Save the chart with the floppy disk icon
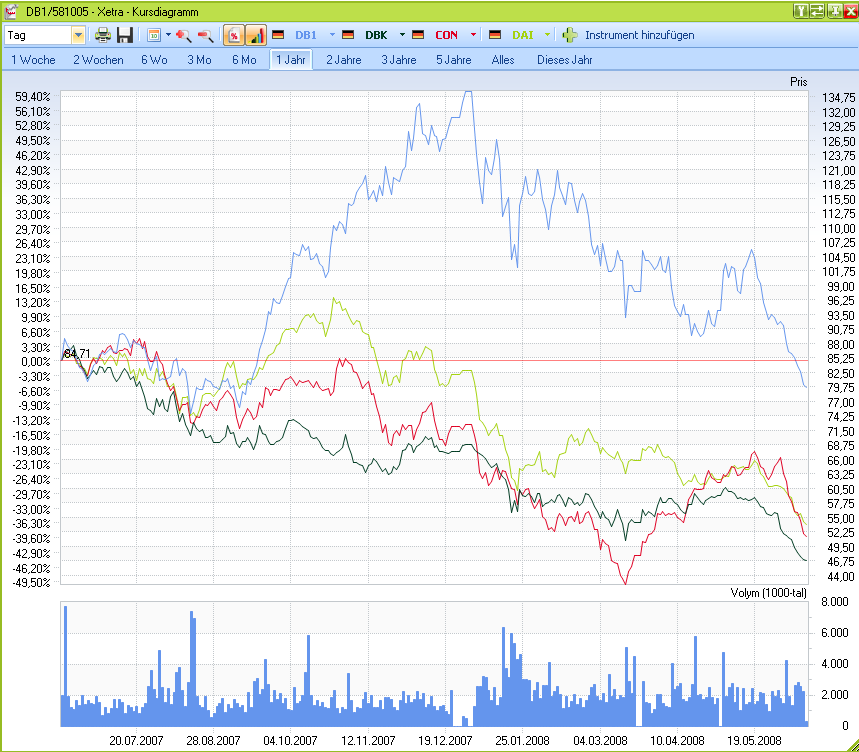859x752 pixels. coord(125,35)
